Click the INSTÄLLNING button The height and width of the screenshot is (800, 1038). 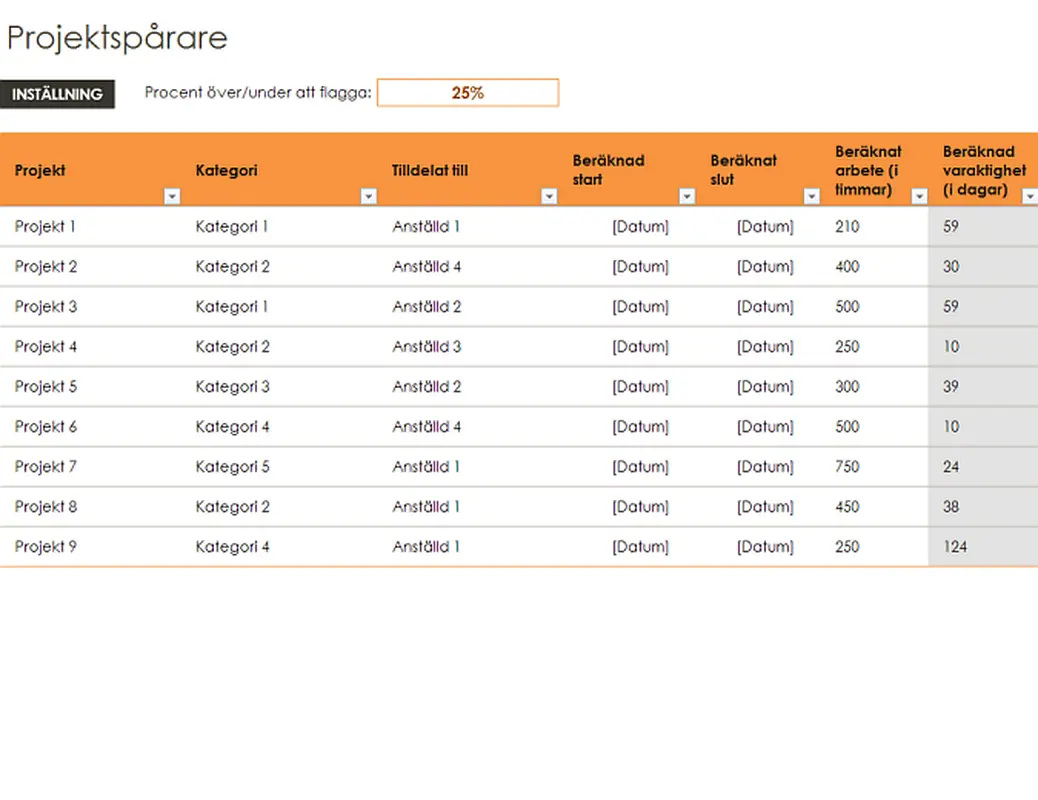57,94
